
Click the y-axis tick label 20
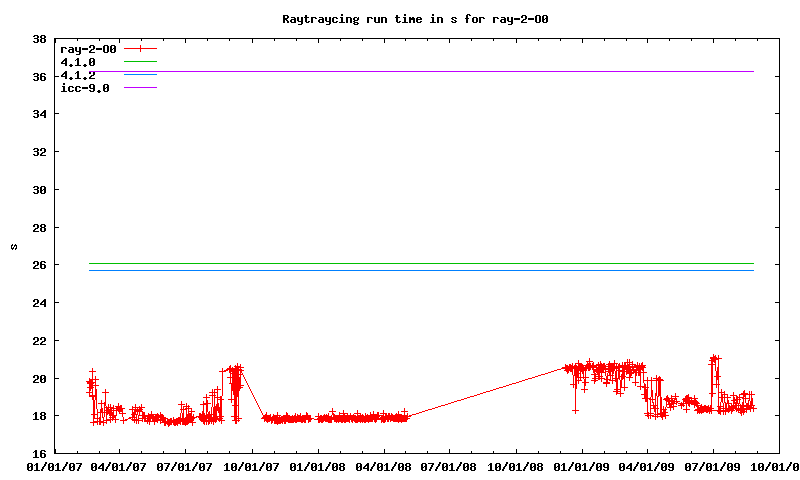point(39,379)
